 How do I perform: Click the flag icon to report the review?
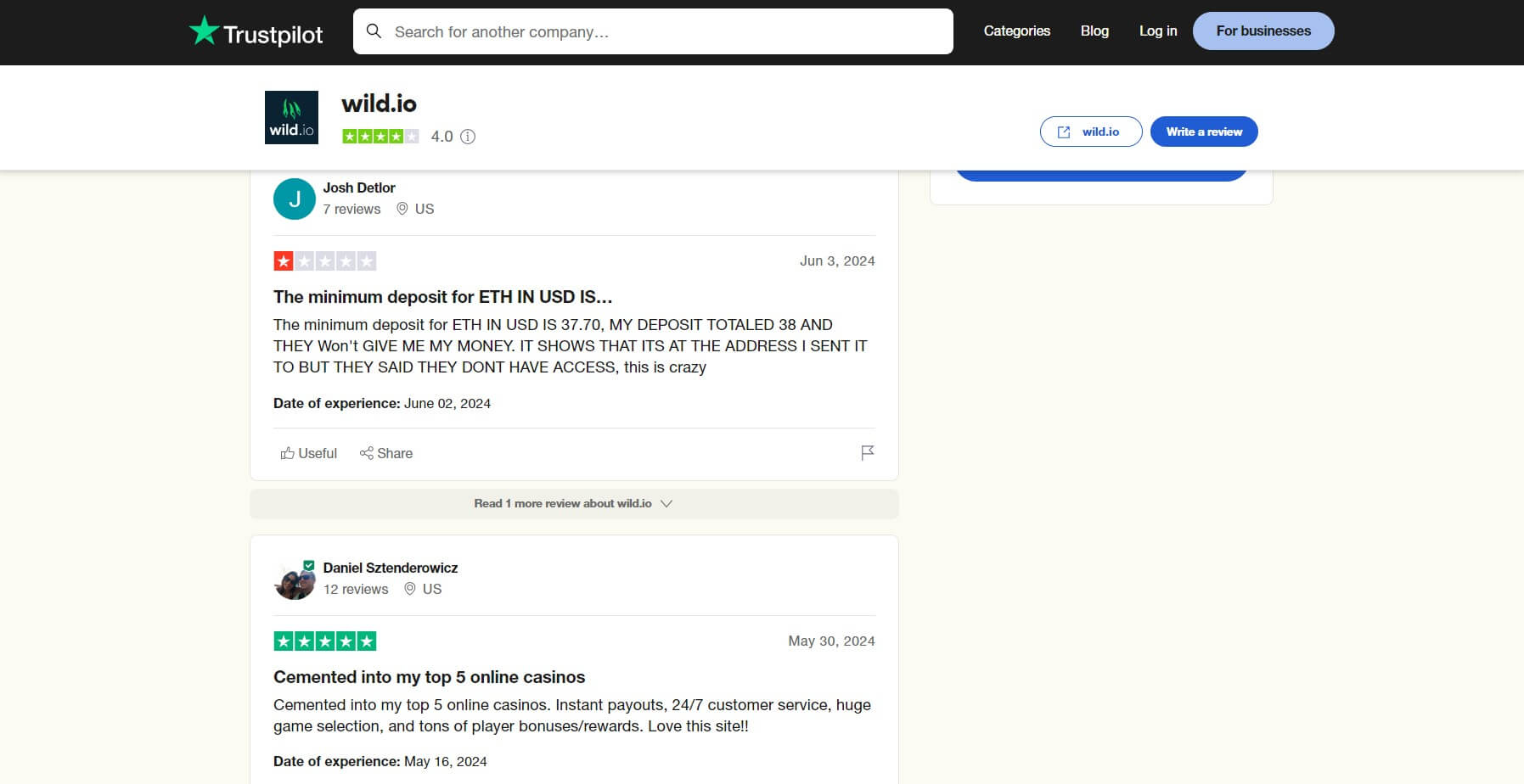coord(867,452)
